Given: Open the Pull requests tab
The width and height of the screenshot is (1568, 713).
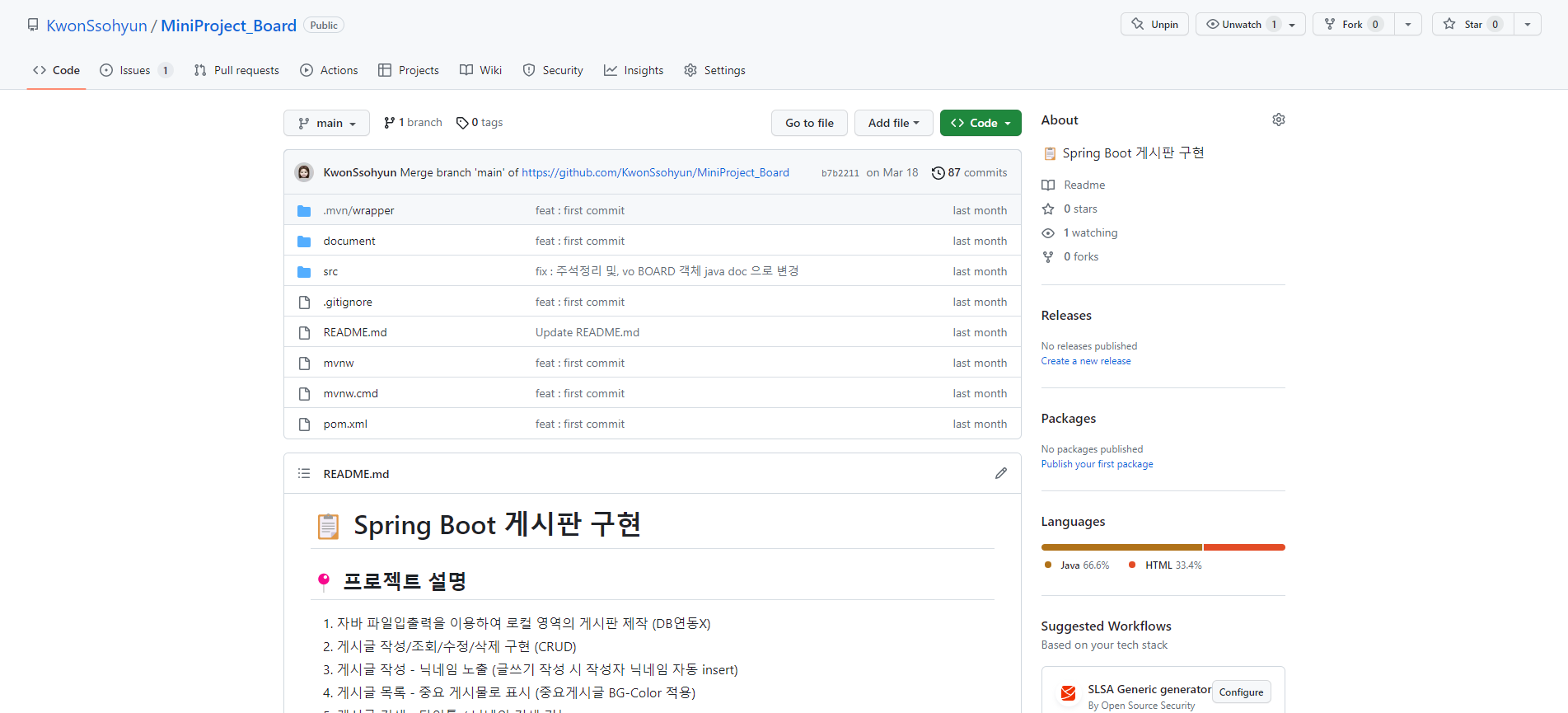Looking at the screenshot, I should point(236,70).
